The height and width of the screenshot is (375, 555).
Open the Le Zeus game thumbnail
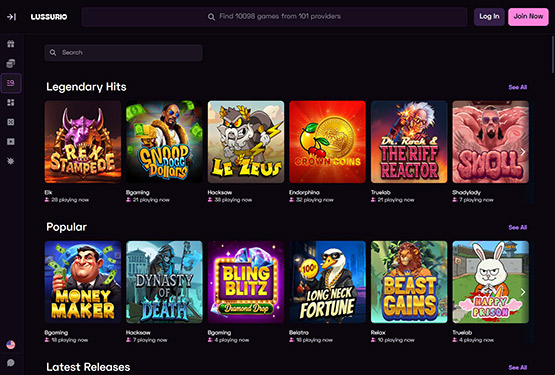click(x=246, y=142)
